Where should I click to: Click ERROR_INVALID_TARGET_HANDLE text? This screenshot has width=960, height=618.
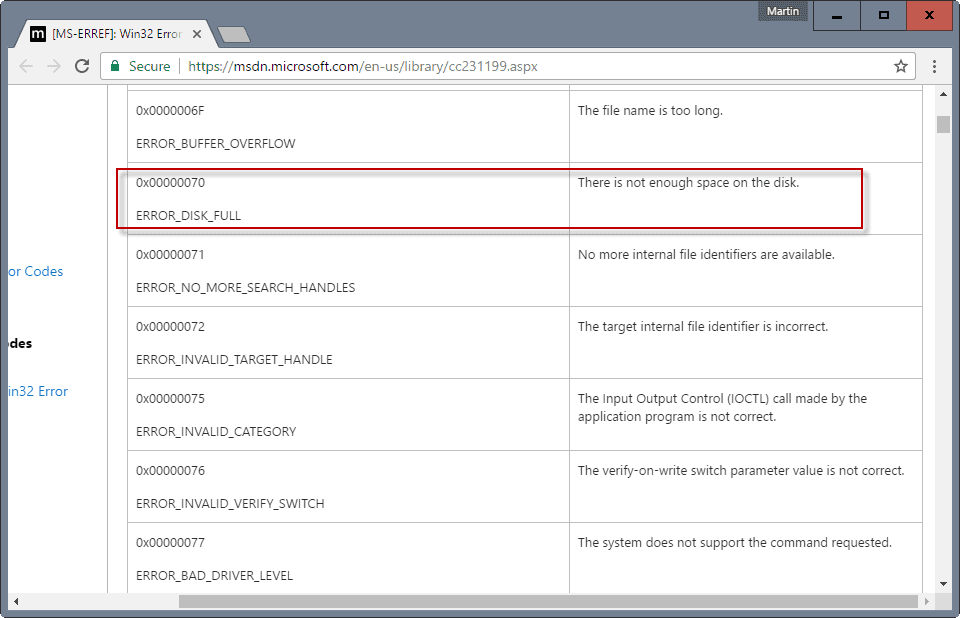(x=234, y=360)
